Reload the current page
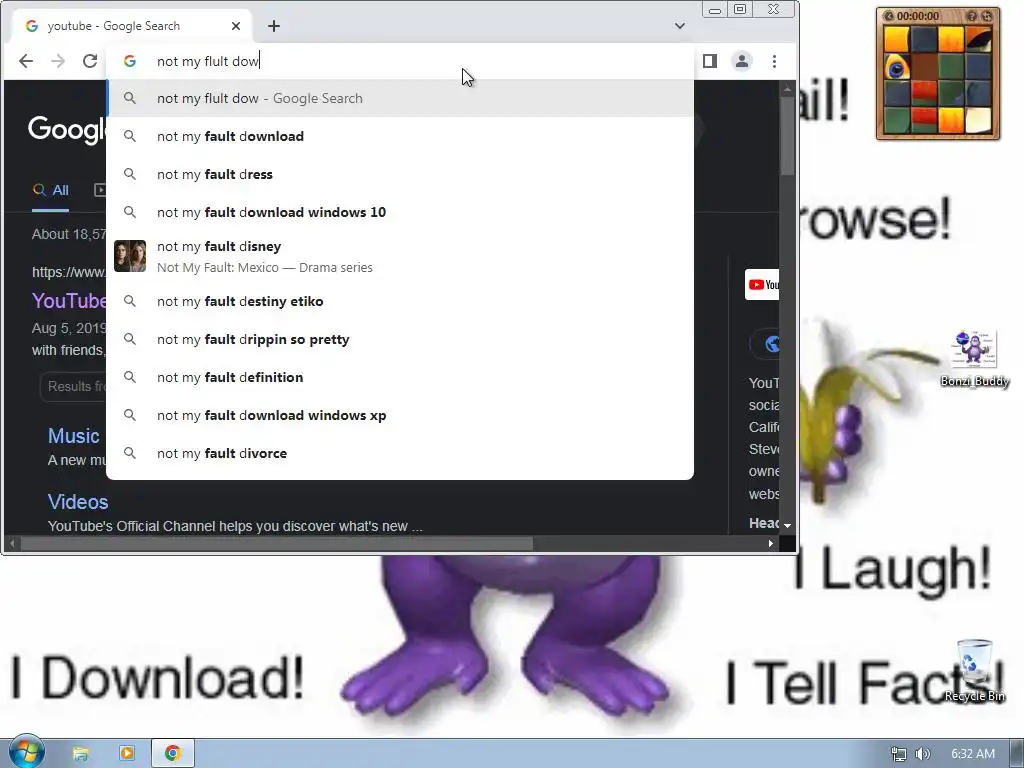The image size is (1024, 768). point(90,61)
